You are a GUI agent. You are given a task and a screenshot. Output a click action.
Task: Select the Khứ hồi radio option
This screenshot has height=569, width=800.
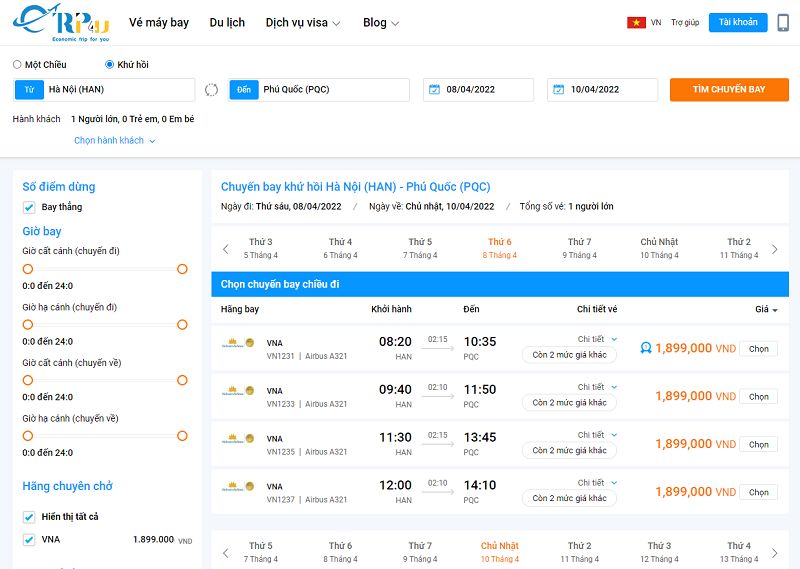click(x=109, y=64)
